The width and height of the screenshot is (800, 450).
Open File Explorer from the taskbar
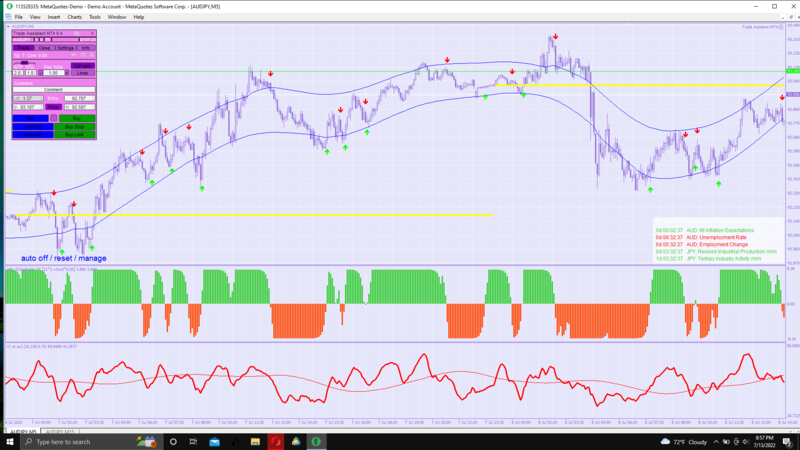tap(255, 441)
